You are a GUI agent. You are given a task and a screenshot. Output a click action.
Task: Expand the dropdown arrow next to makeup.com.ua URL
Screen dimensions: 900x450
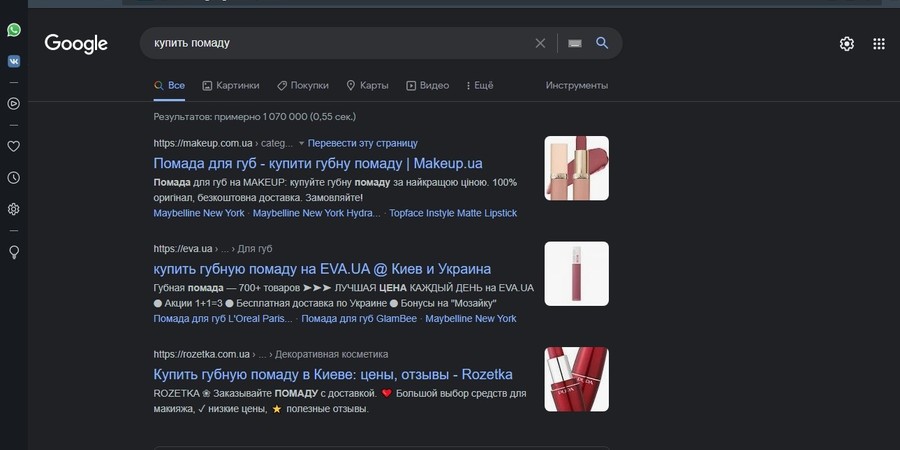pyautogui.click(x=301, y=143)
